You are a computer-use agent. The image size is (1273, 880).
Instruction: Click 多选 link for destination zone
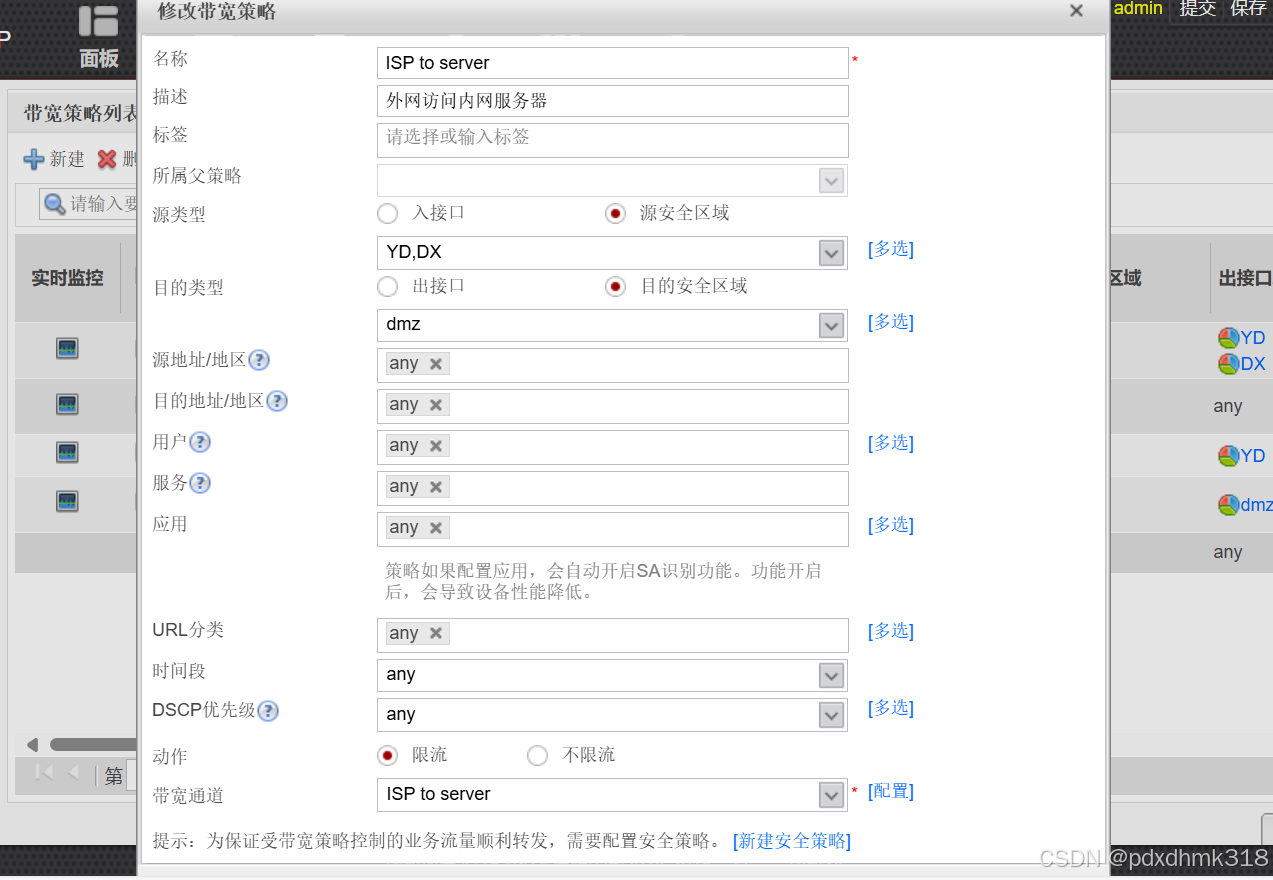click(891, 322)
